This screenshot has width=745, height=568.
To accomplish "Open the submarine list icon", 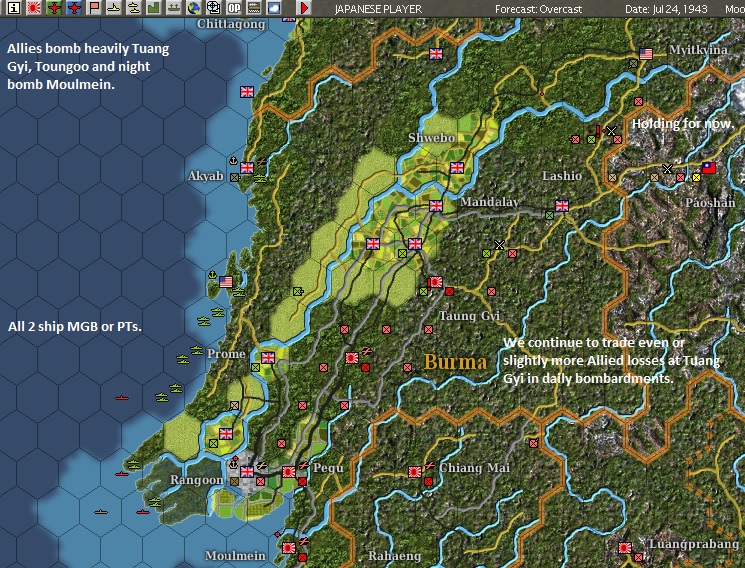I will tap(114, 8).
